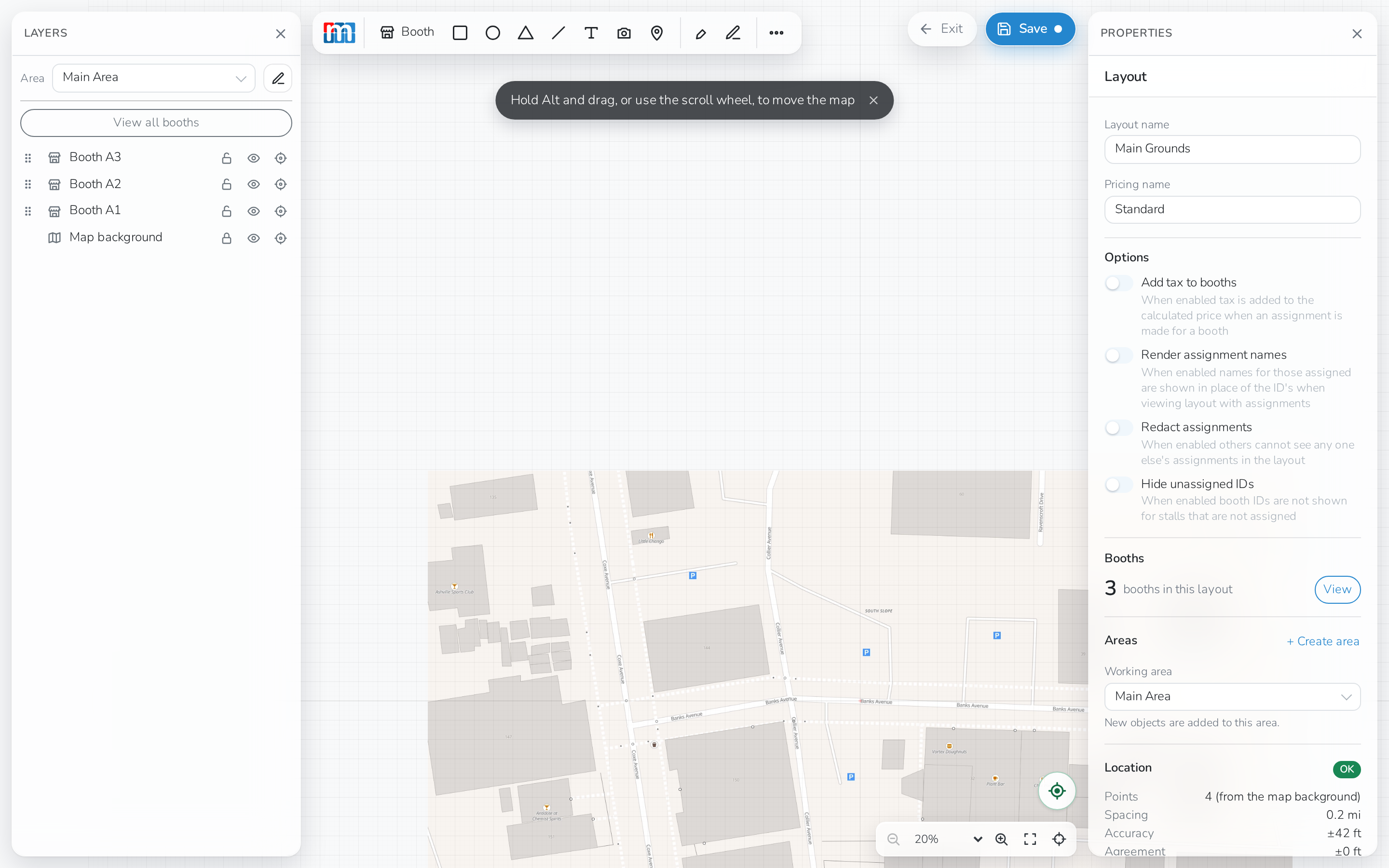Edit the Layout name field
1389x868 pixels.
[1232, 149]
